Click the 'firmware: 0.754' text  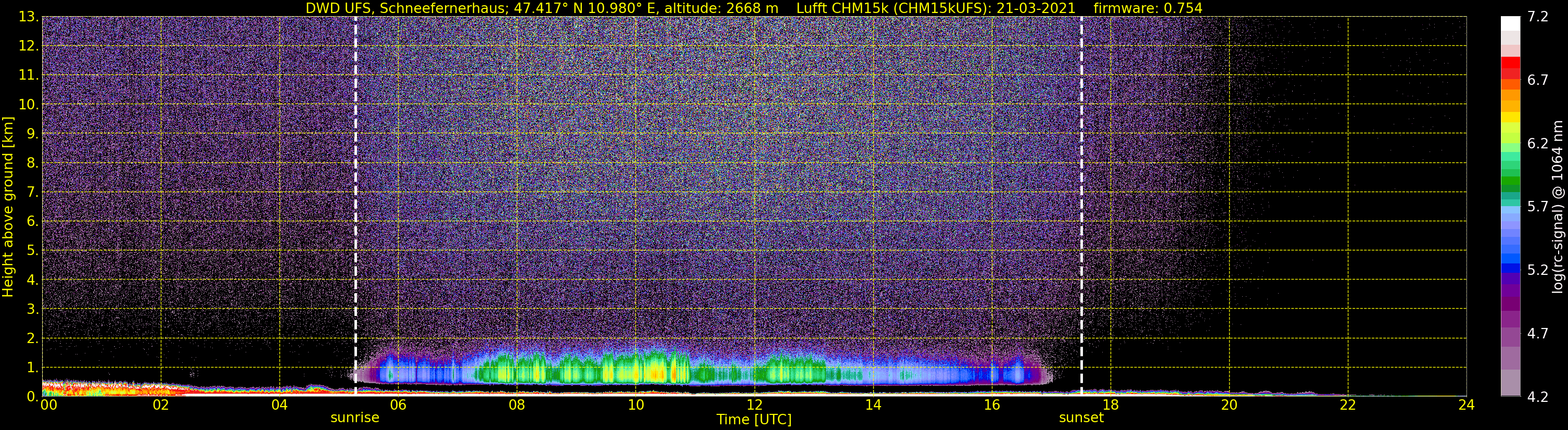1148,8
